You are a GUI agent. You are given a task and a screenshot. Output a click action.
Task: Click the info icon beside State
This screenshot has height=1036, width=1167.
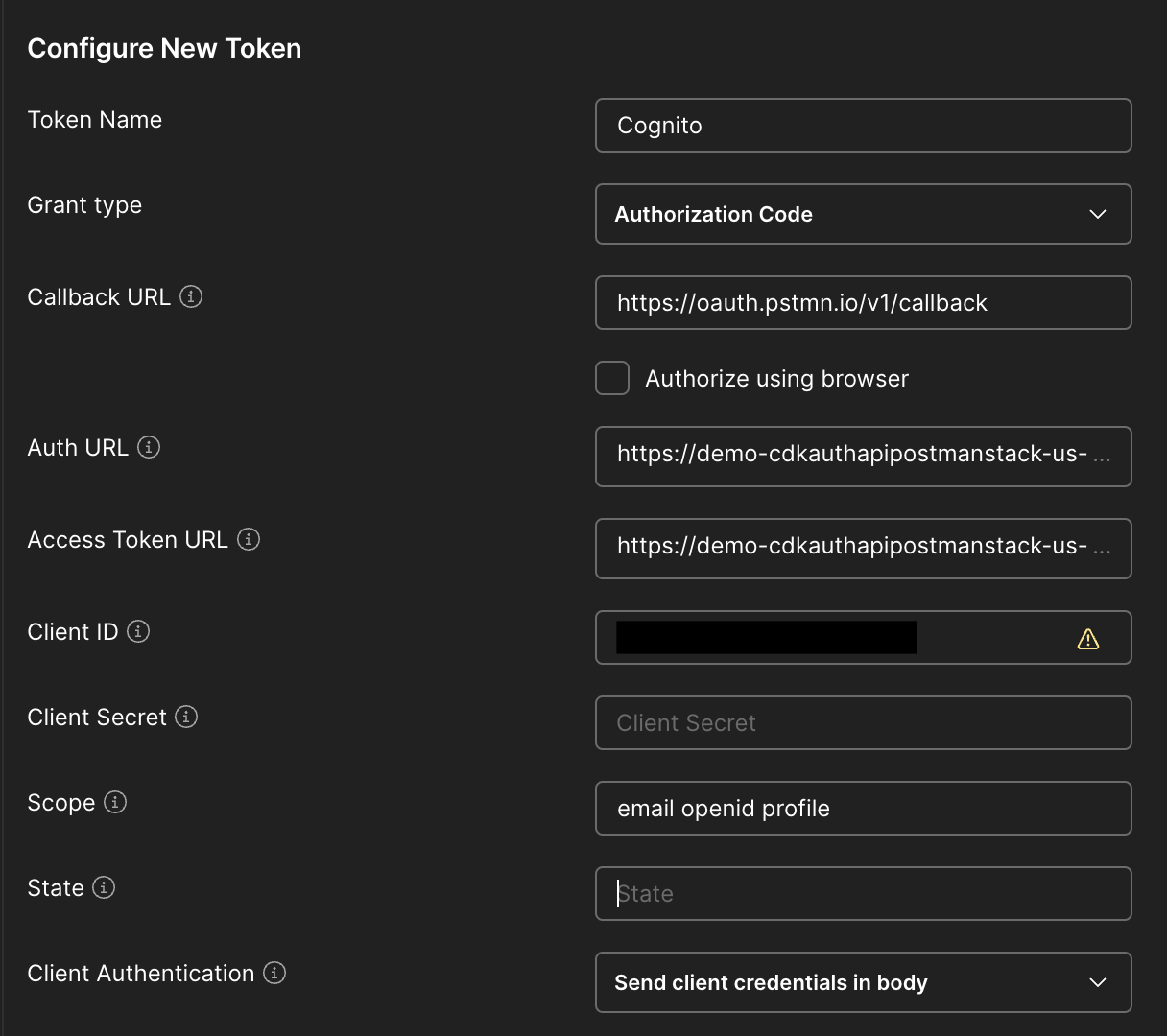coord(104,887)
